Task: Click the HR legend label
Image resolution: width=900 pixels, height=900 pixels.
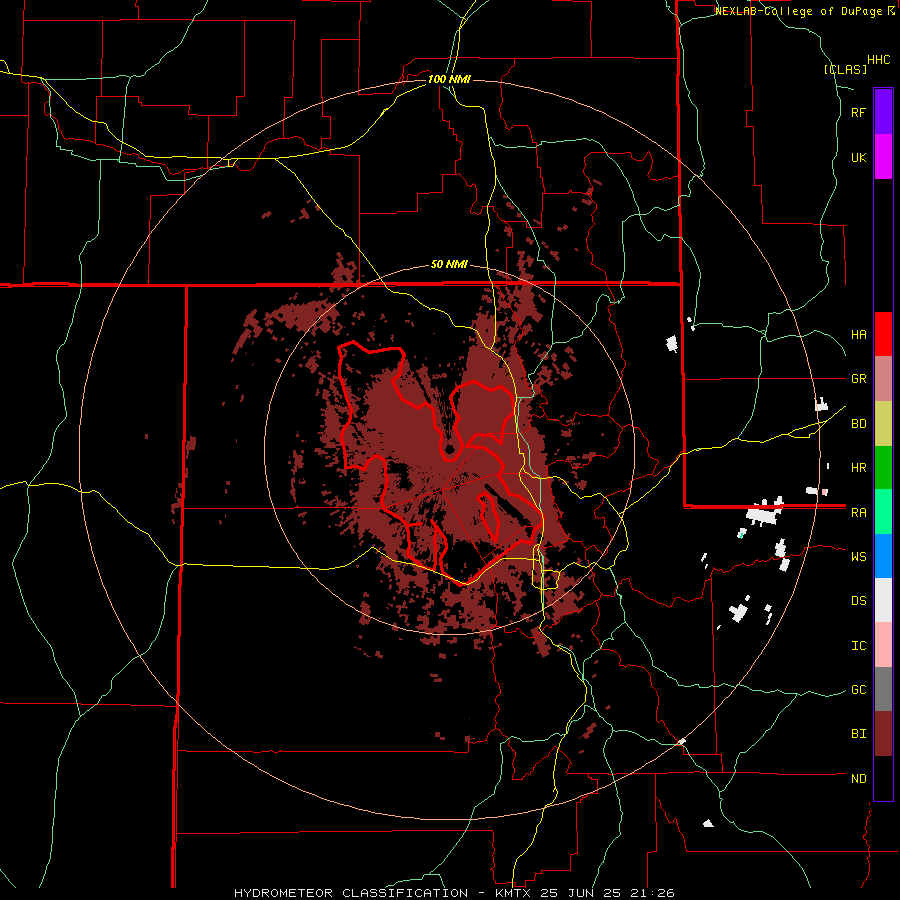Action: pos(859,468)
